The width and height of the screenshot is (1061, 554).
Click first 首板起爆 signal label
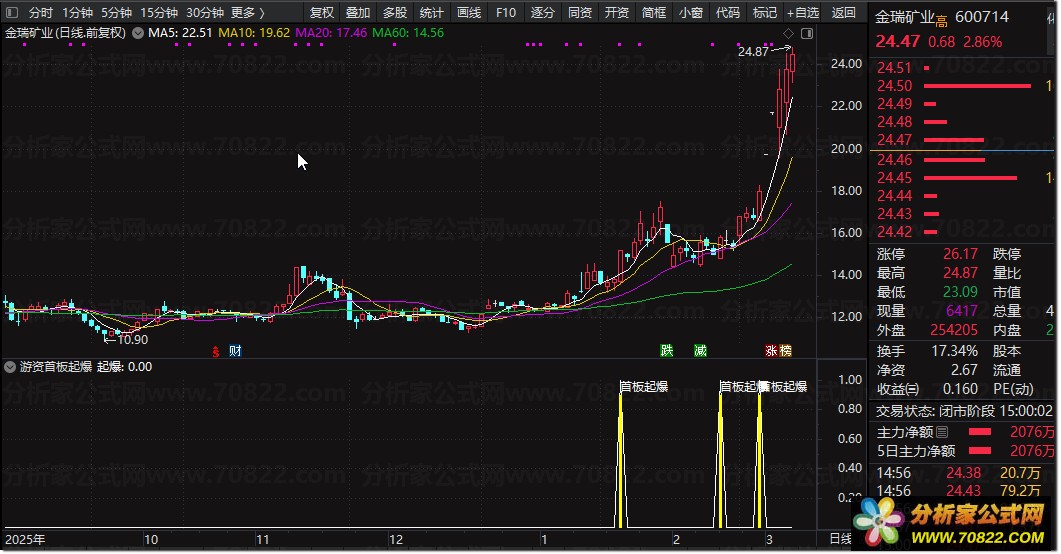[x=644, y=386]
